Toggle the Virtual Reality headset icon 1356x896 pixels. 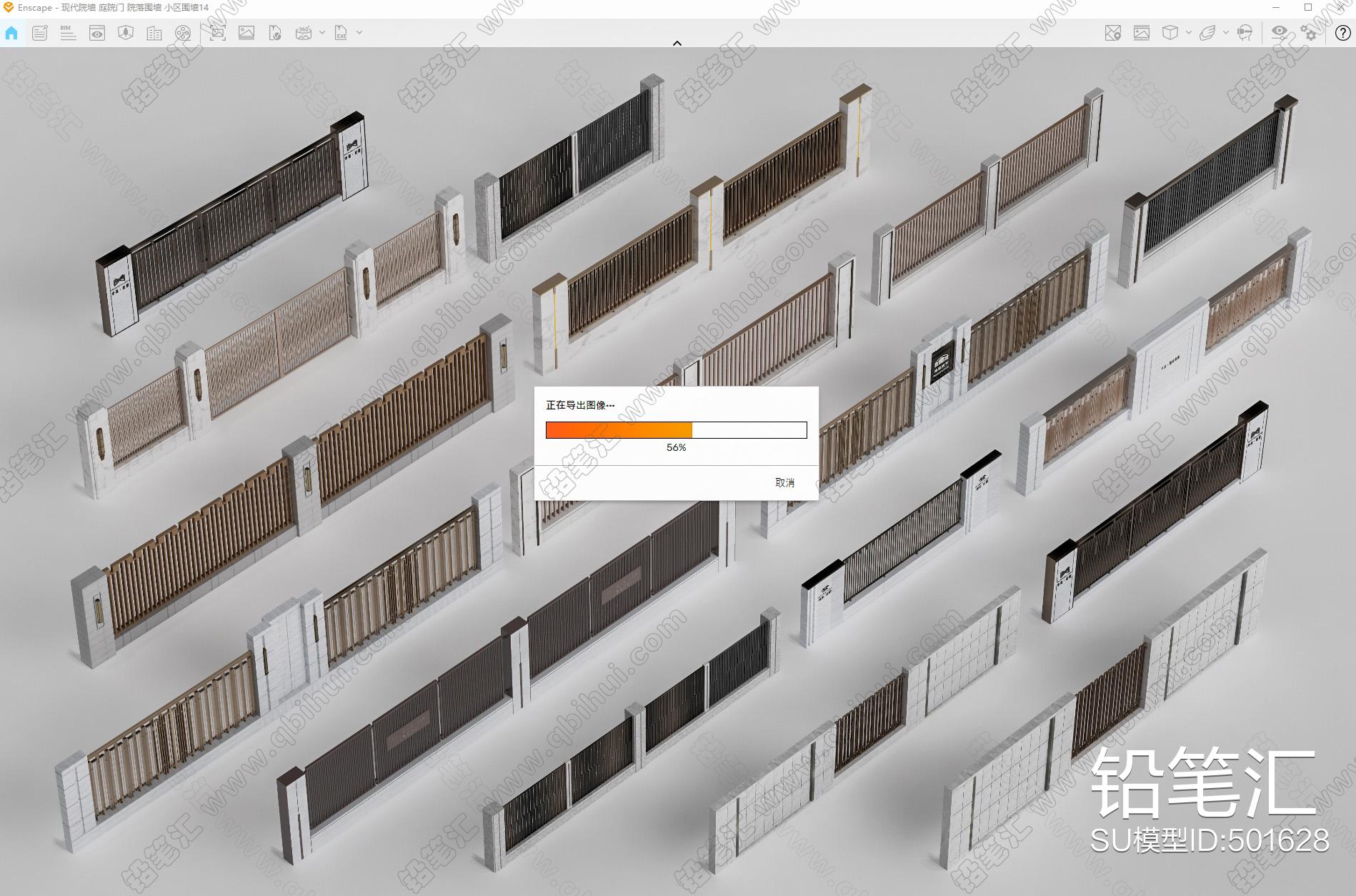pyautogui.click(x=1245, y=33)
